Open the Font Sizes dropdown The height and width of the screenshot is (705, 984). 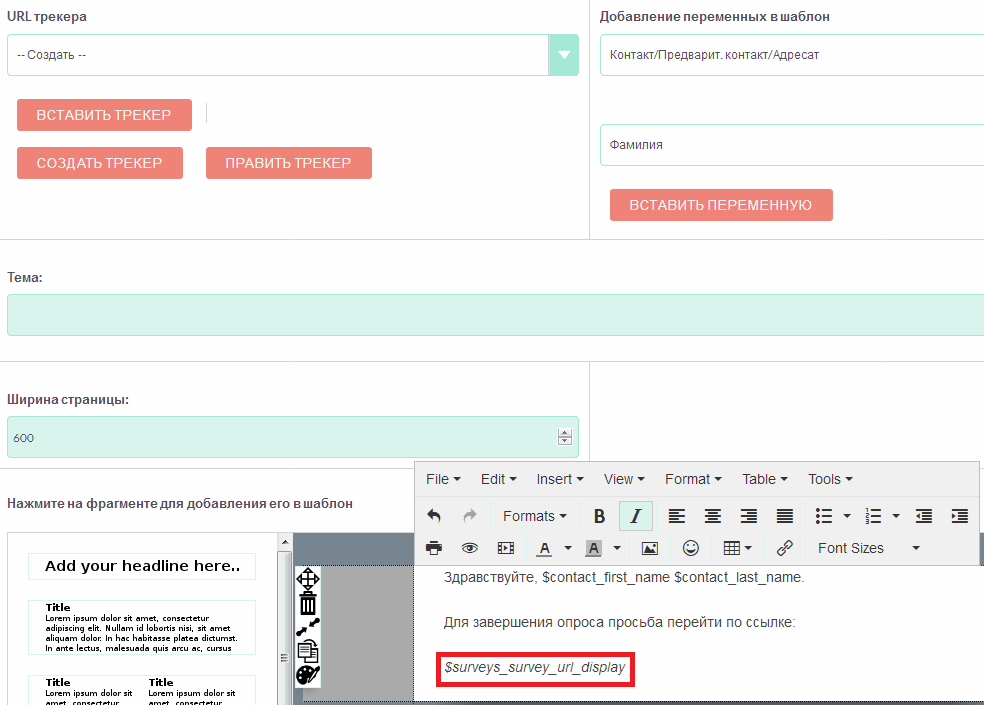(869, 548)
